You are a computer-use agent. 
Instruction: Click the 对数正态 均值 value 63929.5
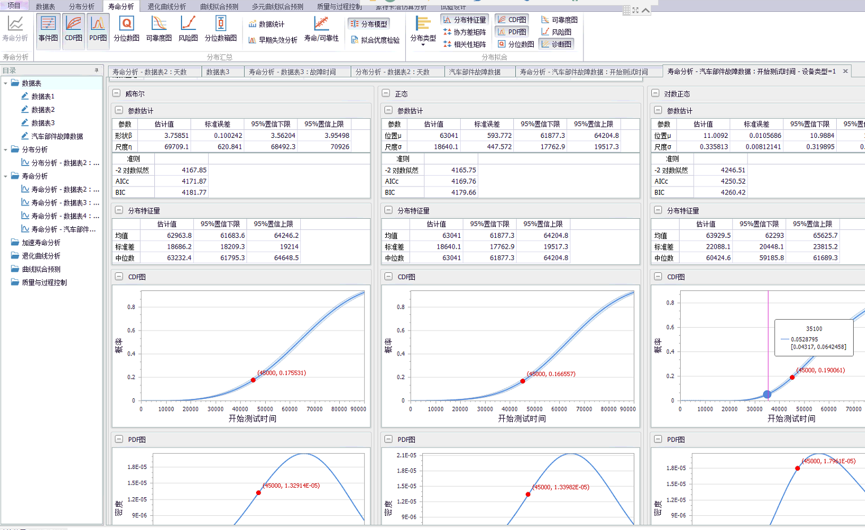[x=717, y=235]
